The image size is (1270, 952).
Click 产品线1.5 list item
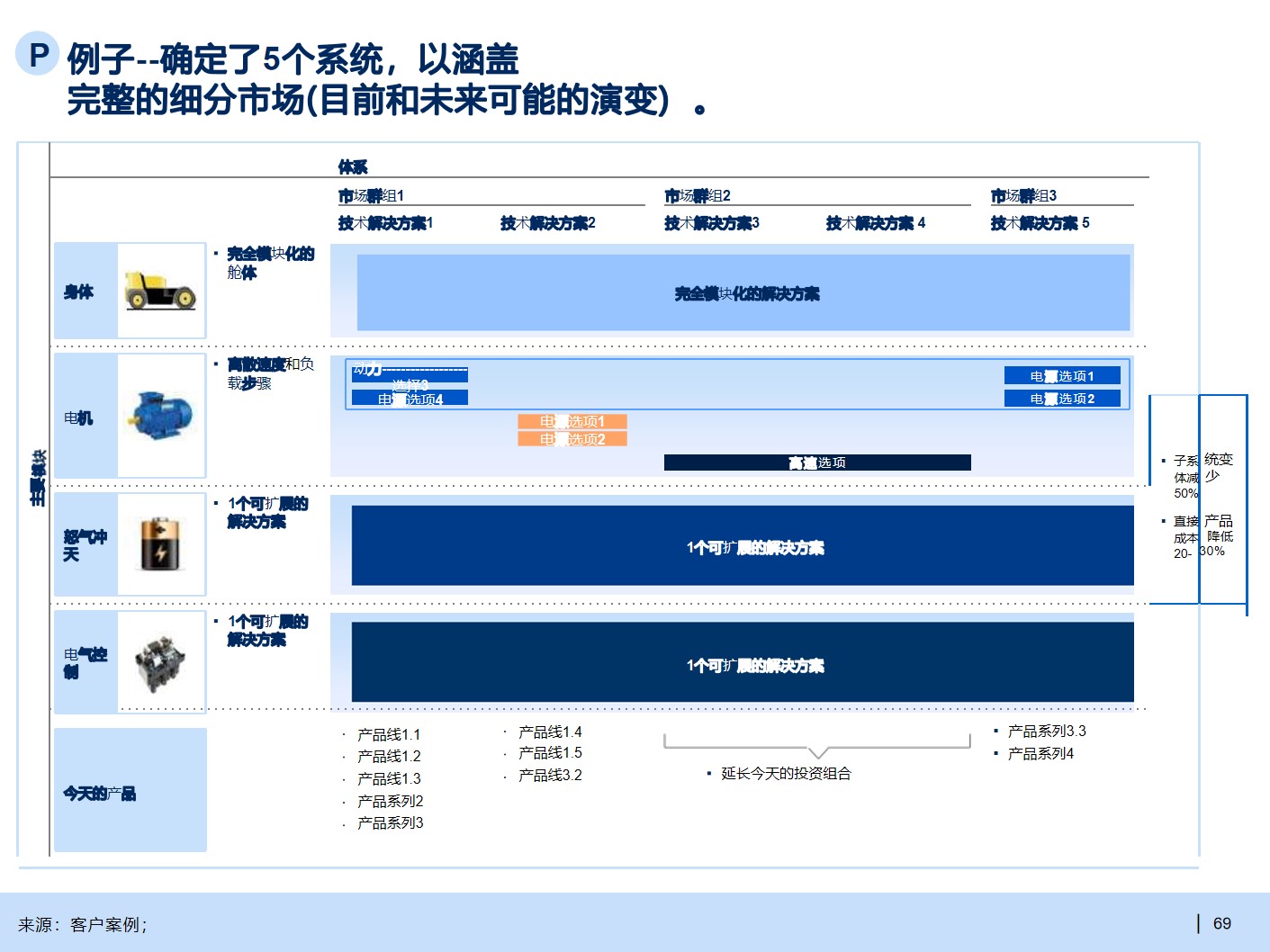click(x=550, y=752)
